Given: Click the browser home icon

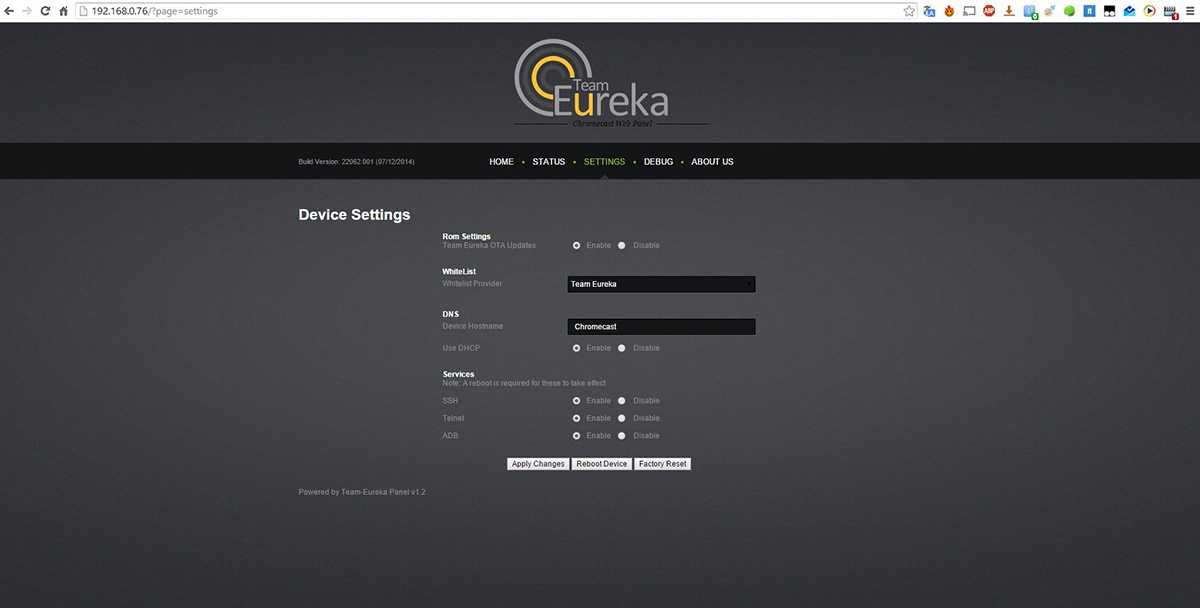Looking at the screenshot, I should click(x=64, y=11).
